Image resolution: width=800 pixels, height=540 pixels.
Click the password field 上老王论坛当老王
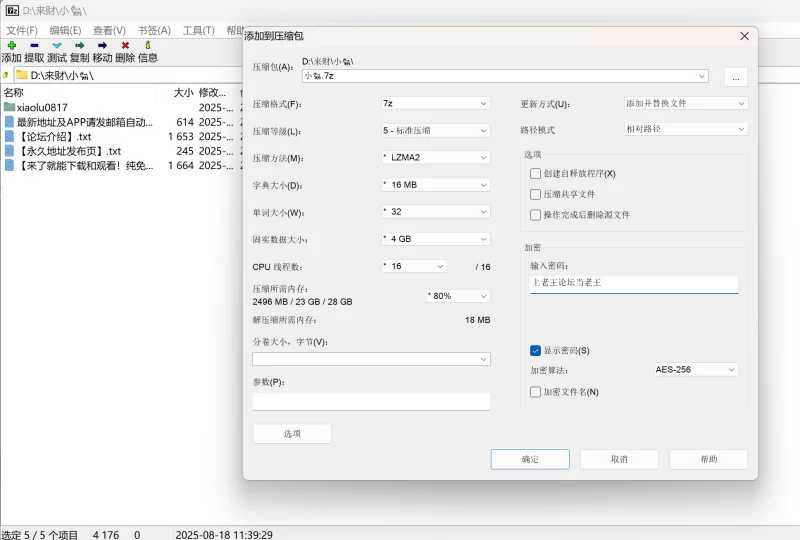point(634,283)
